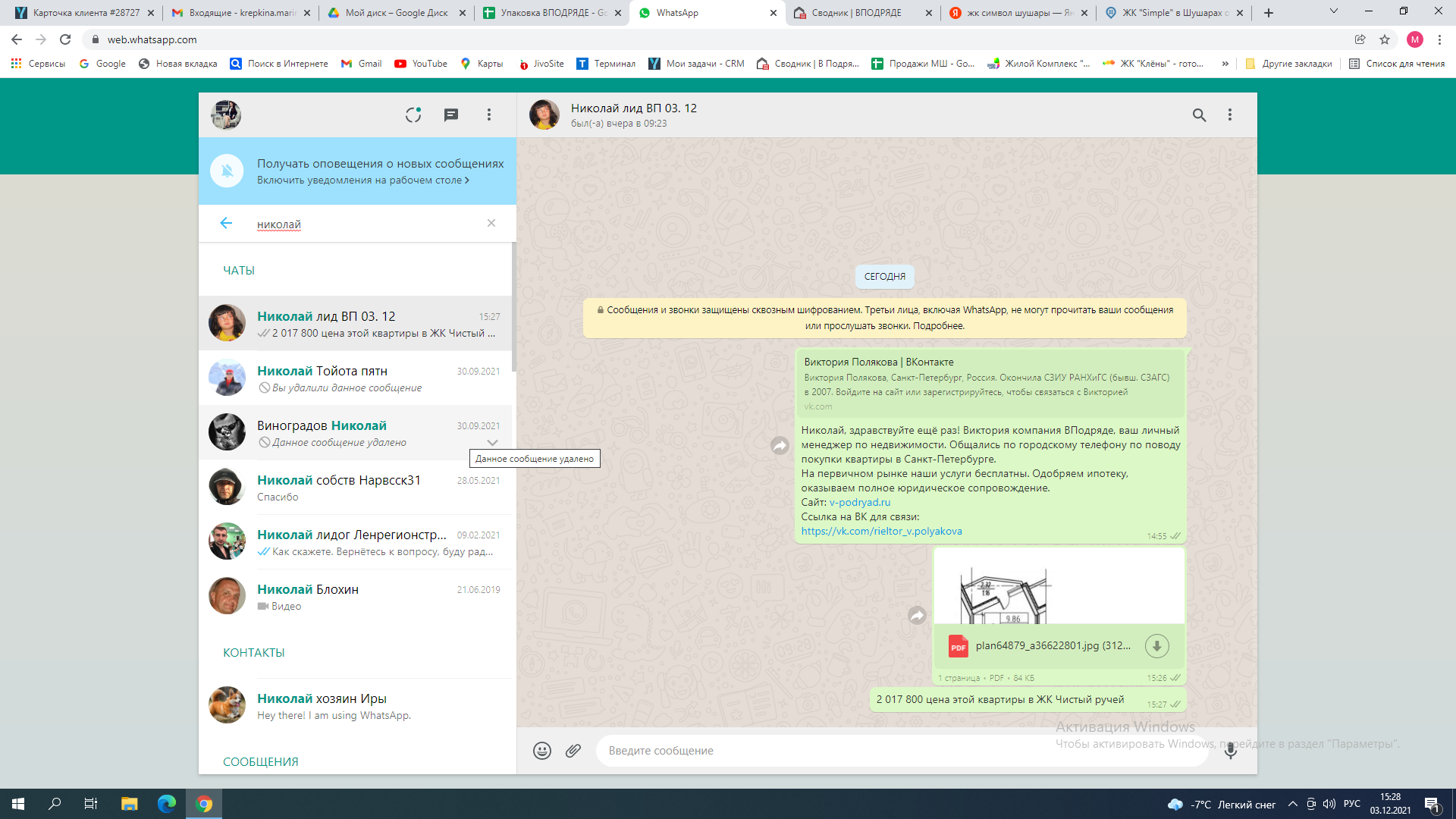Record a voice message with microphone
The width and height of the screenshot is (1456, 819).
pyautogui.click(x=1230, y=751)
